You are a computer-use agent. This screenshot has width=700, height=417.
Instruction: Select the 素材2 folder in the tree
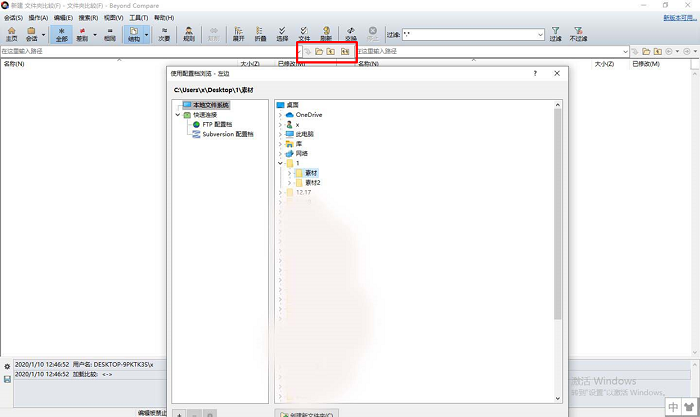pyautogui.click(x=313, y=183)
